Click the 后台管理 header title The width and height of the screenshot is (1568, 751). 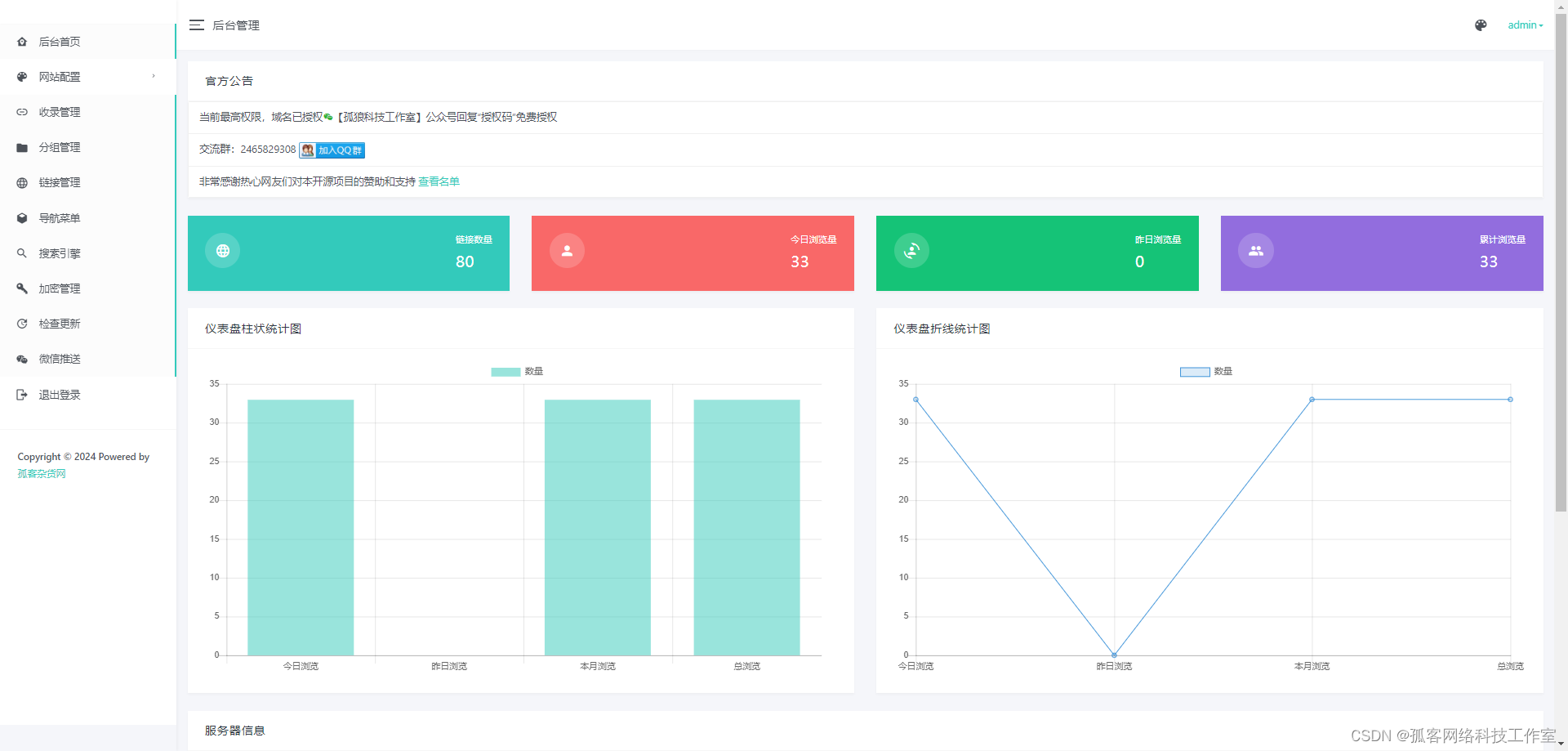click(236, 25)
